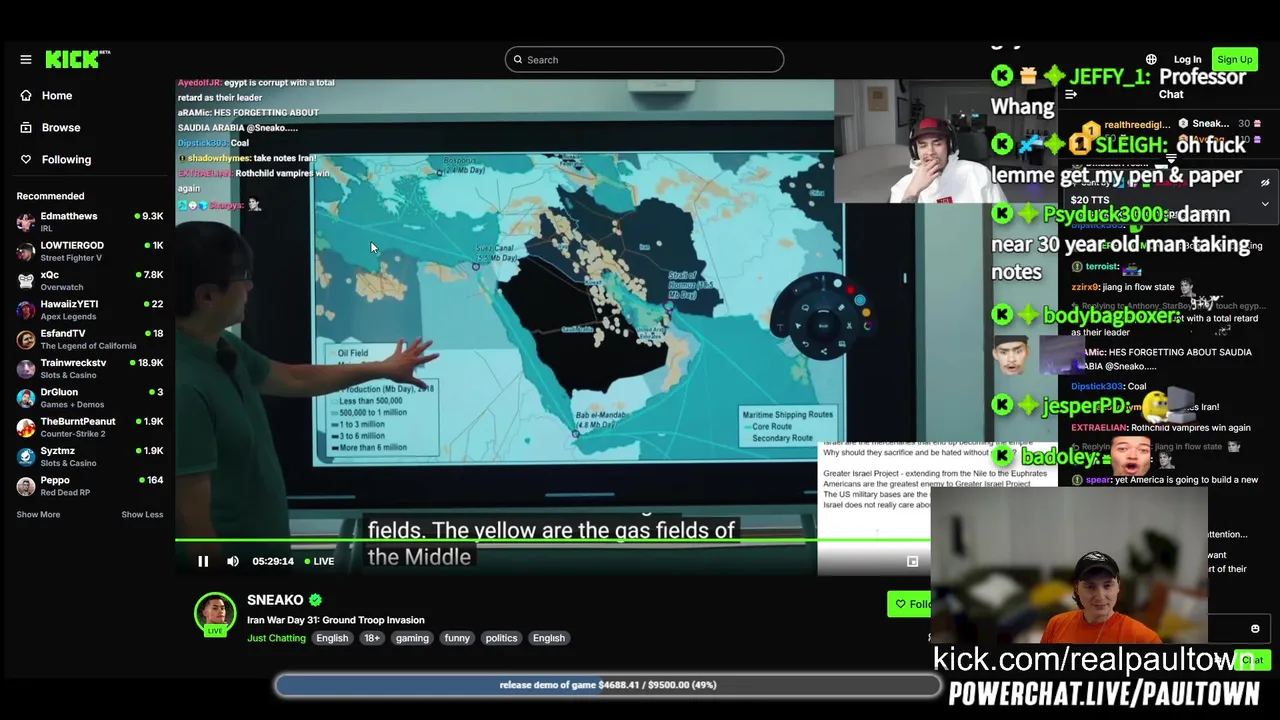Click the release demo donation goal bar
Screen dimensions: 1280x720
point(608,685)
